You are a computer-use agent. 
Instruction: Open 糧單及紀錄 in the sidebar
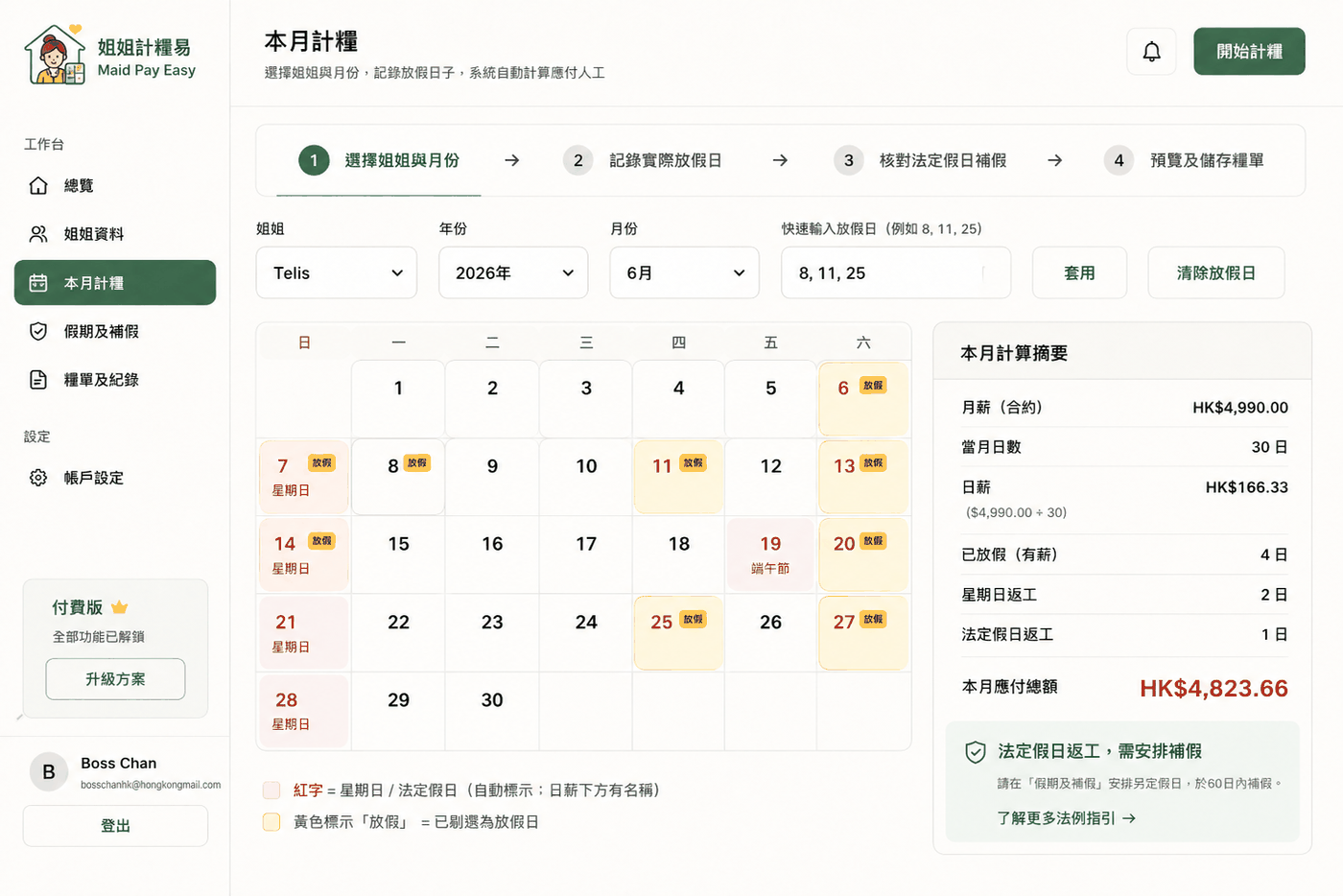(x=115, y=380)
